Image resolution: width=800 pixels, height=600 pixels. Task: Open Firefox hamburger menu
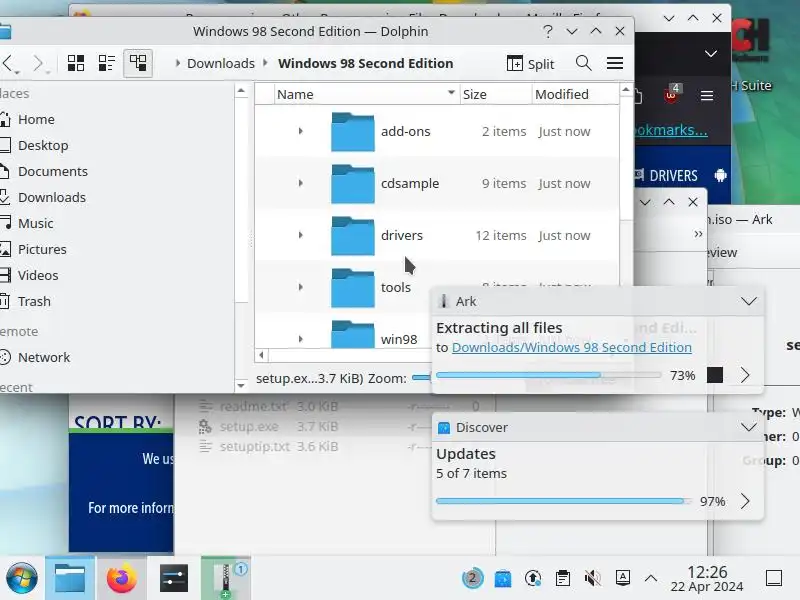coord(707,95)
